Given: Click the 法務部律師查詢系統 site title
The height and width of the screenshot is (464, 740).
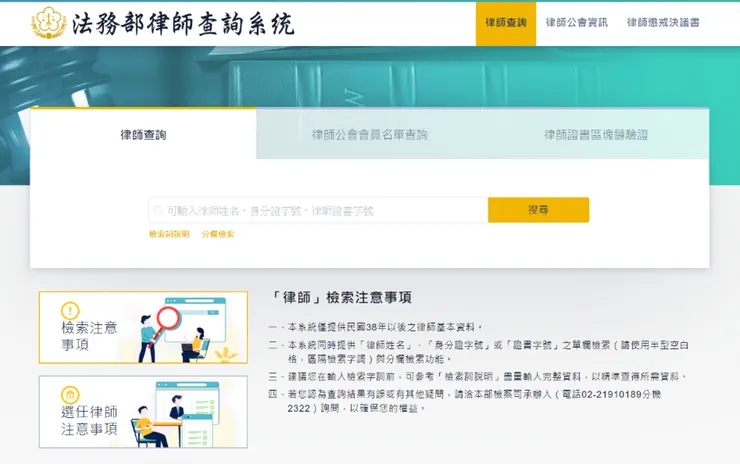Looking at the screenshot, I should coord(184,24).
